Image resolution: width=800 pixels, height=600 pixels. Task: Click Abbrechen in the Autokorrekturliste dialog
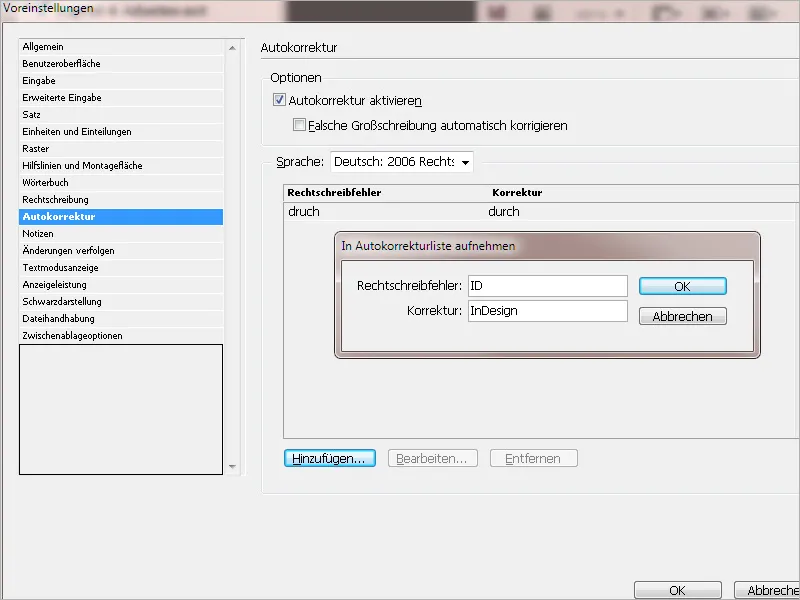(x=683, y=316)
